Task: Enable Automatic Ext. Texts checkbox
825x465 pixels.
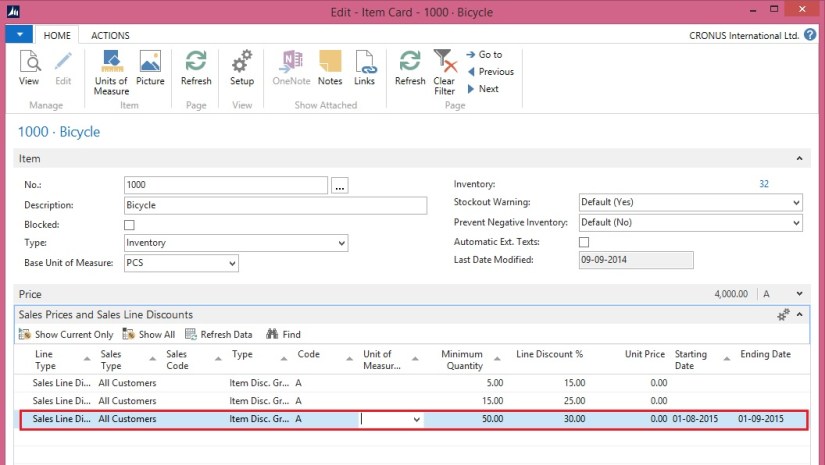Action: click(584, 242)
